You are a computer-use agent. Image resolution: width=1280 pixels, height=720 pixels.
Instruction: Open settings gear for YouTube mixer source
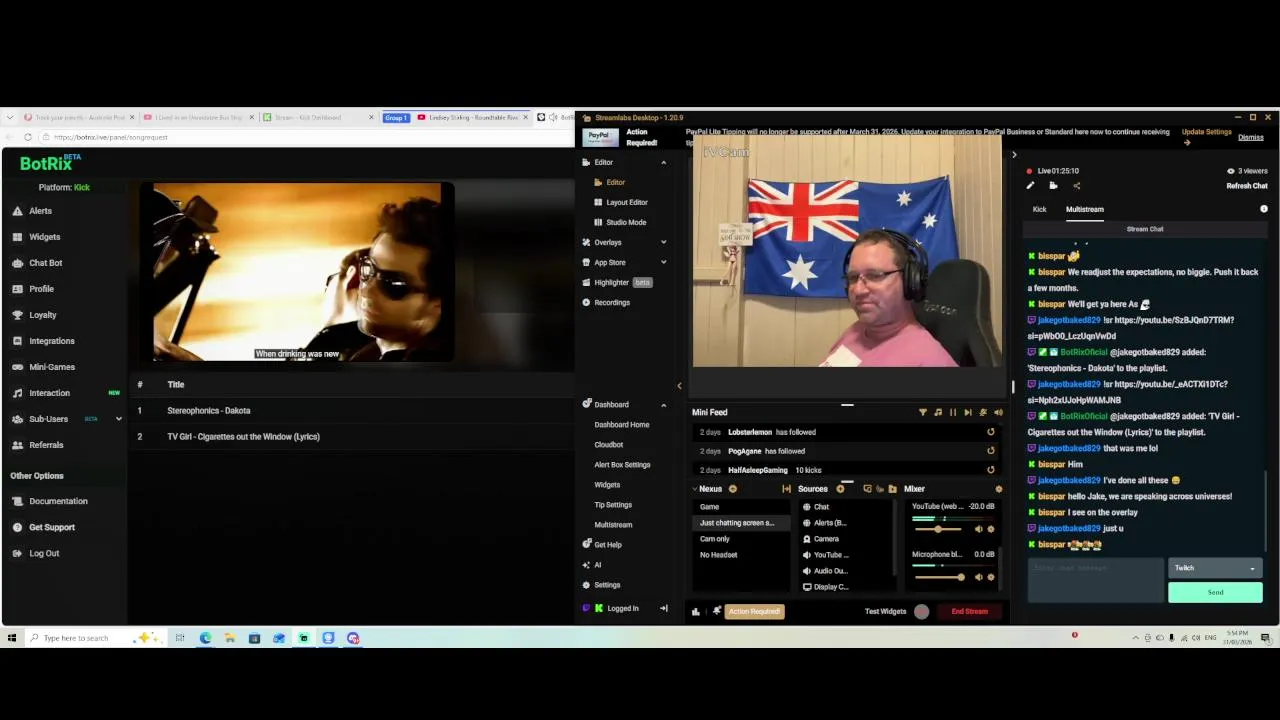coord(991,529)
